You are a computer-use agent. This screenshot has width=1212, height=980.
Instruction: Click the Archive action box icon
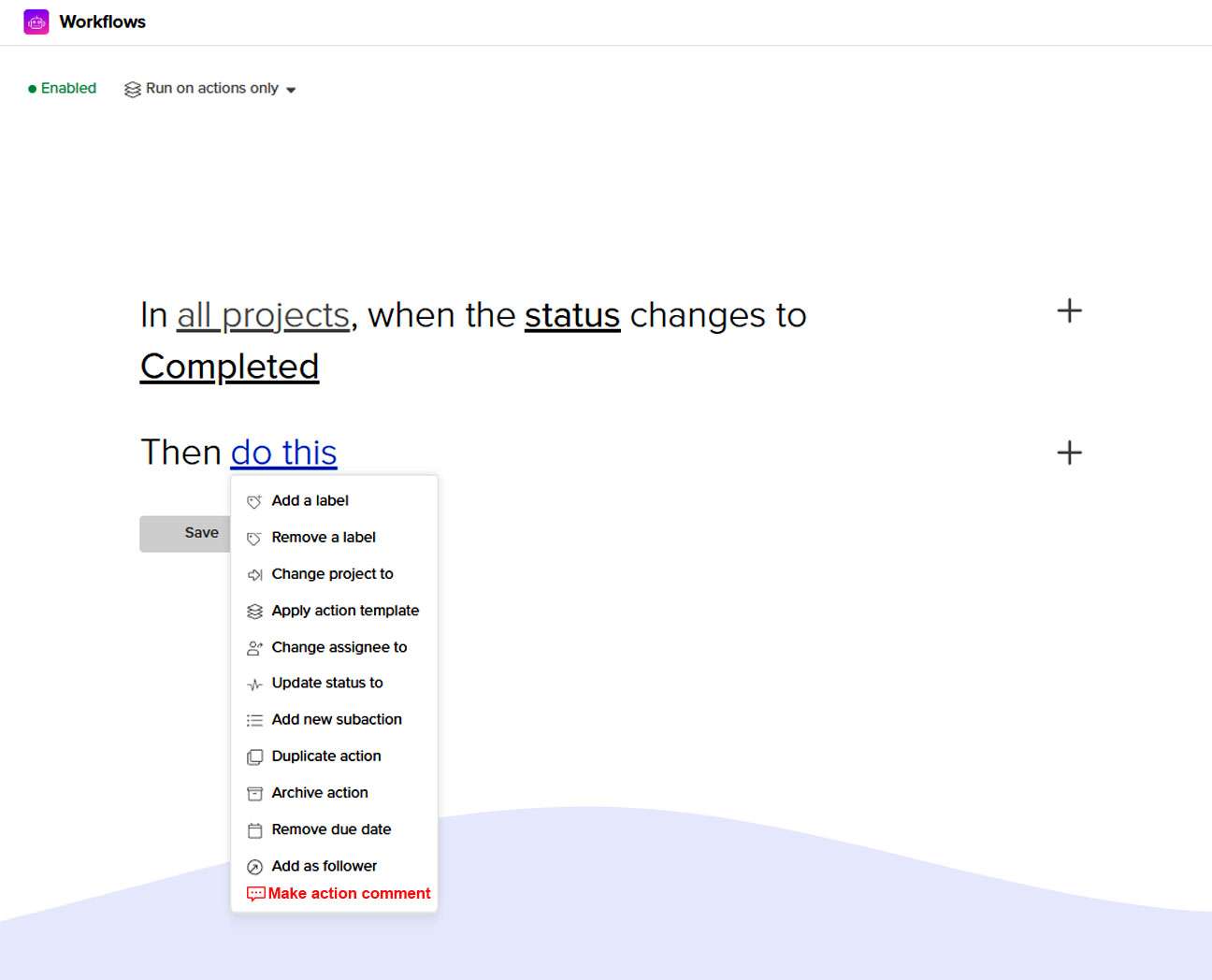[254, 794]
